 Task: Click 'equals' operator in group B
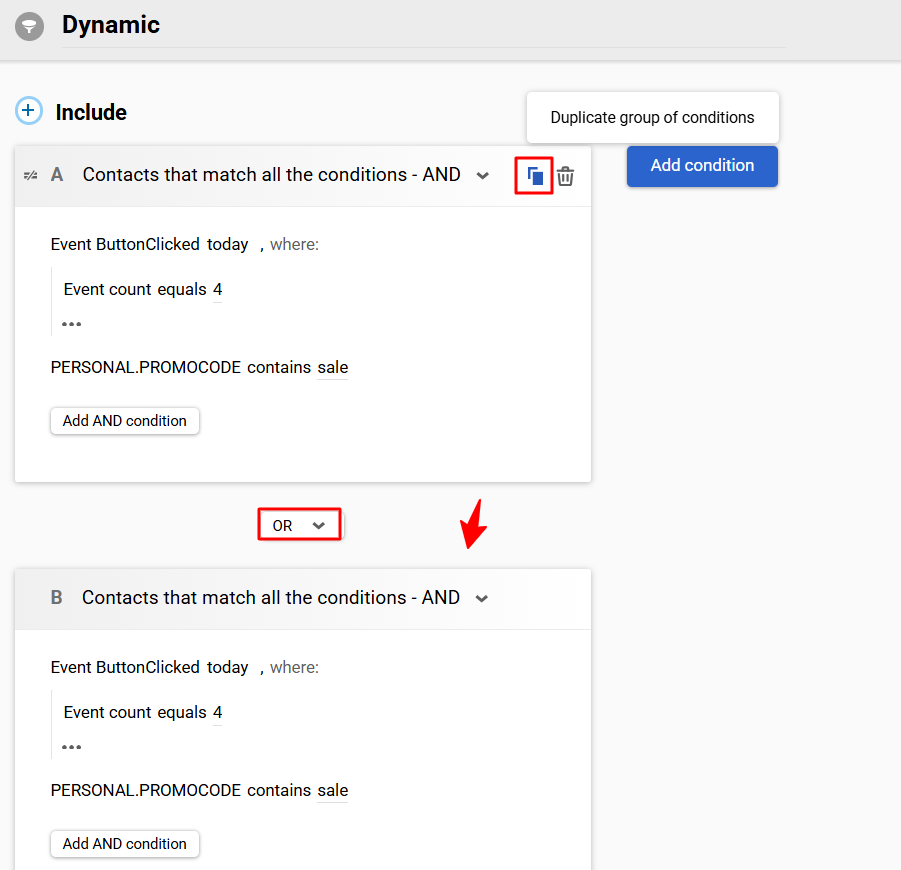(182, 713)
